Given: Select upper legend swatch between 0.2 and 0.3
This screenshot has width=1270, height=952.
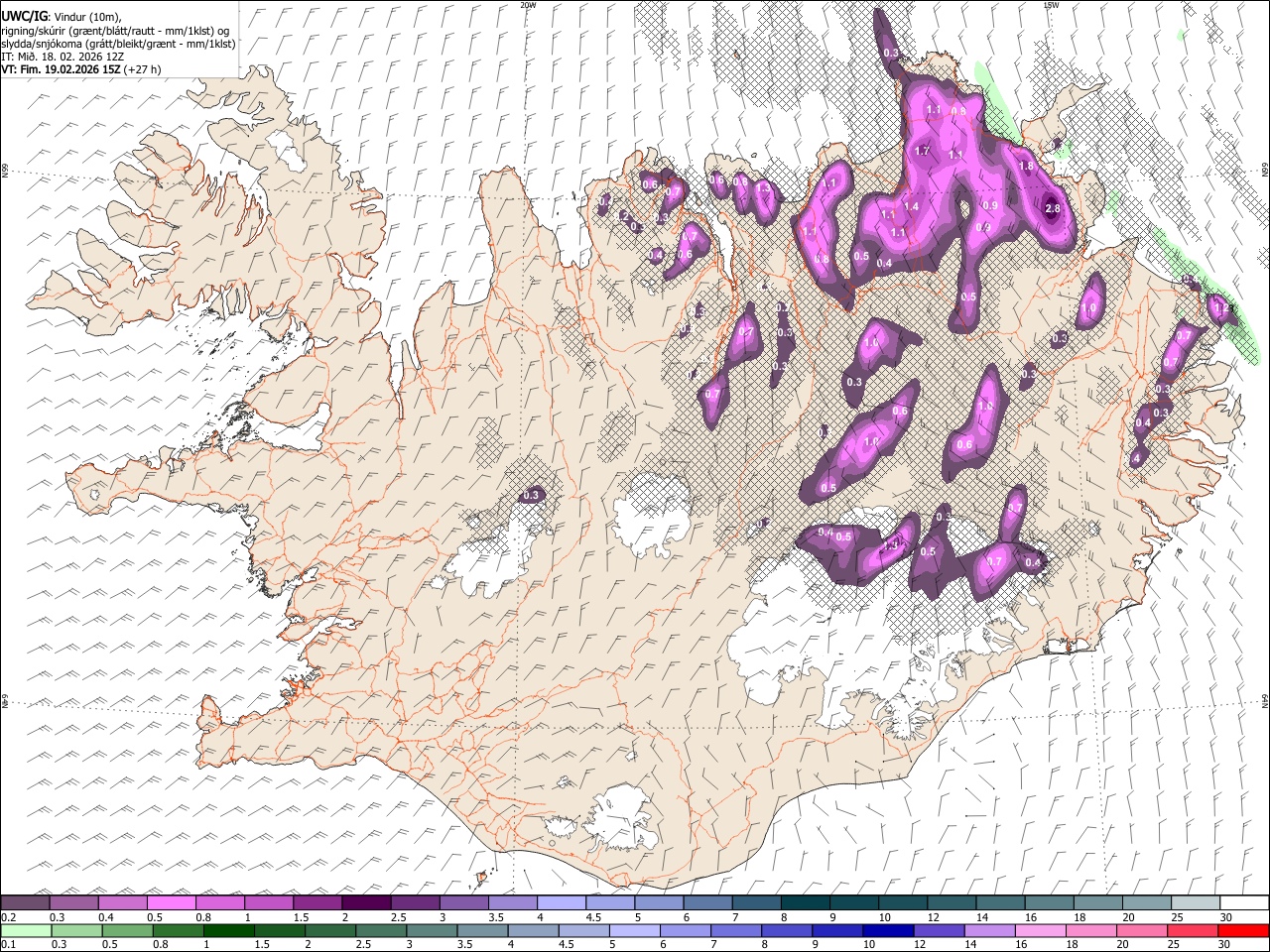Looking at the screenshot, I should [25, 902].
